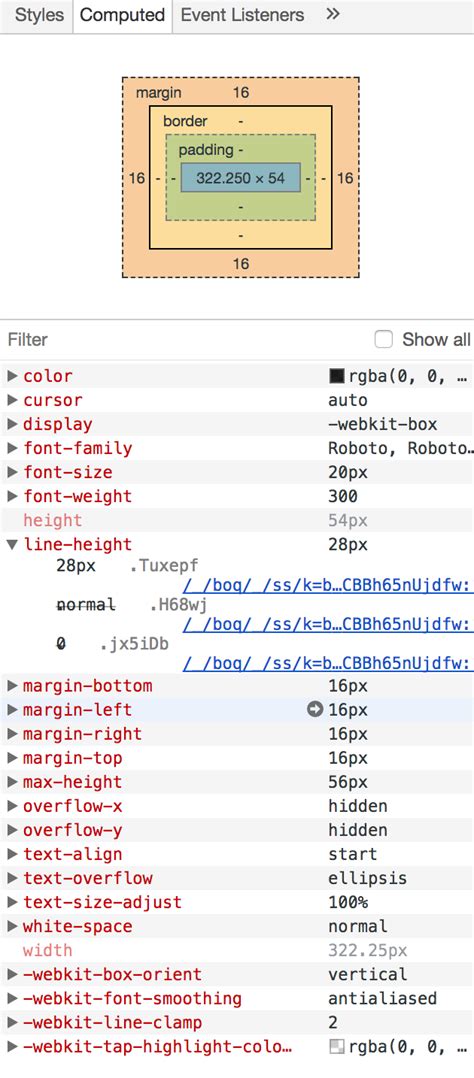The image size is (474, 1078).
Task: Show more tabs with the chevron icon
Action: tap(333, 14)
